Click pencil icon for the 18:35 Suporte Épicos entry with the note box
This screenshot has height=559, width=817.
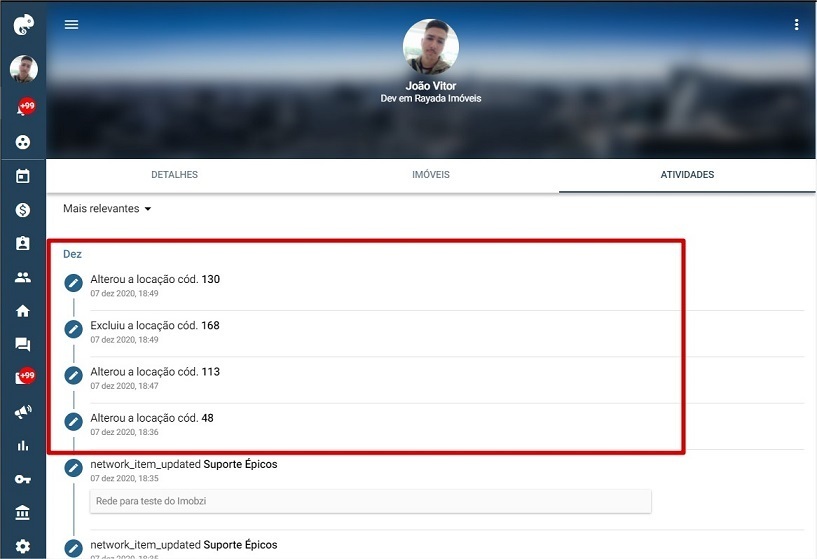click(73, 468)
